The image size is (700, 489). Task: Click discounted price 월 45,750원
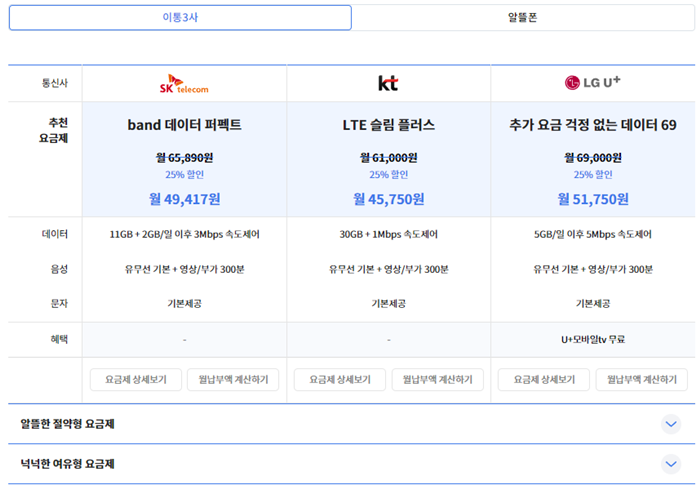pyautogui.click(x=388, y=199)
